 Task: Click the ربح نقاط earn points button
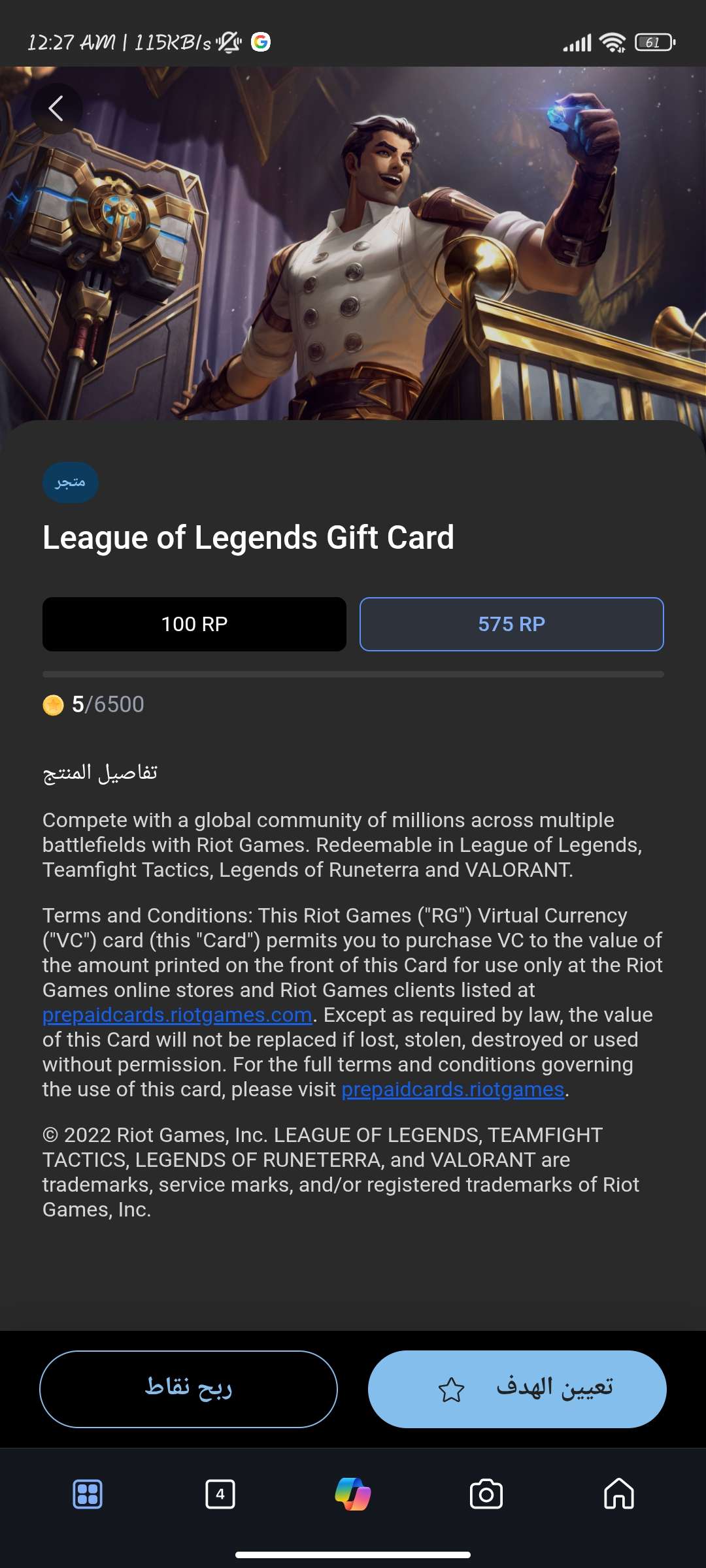click(x=188, y=1389)
